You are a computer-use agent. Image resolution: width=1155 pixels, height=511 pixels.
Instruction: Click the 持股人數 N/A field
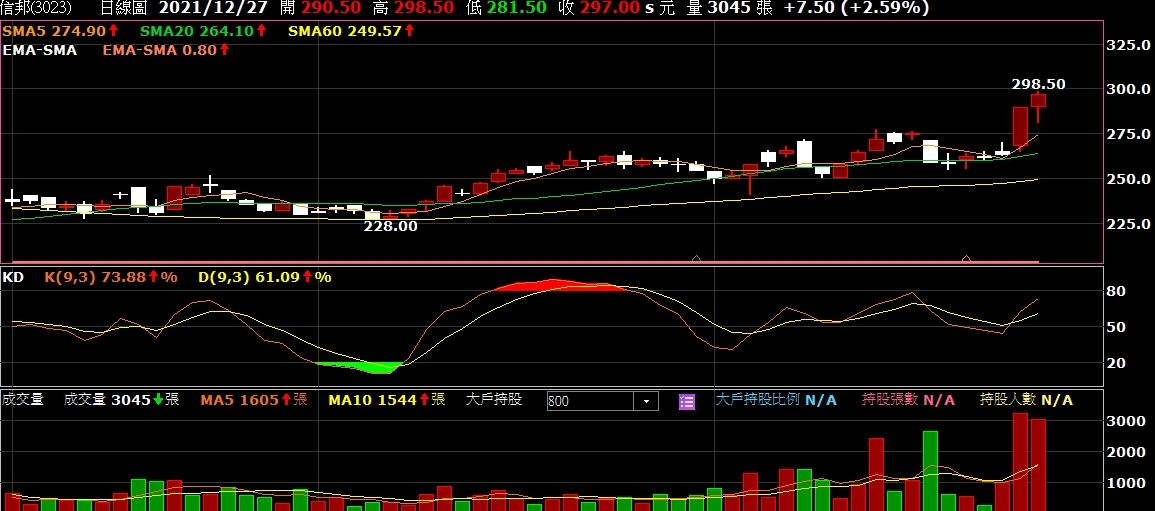[1026, 400]
